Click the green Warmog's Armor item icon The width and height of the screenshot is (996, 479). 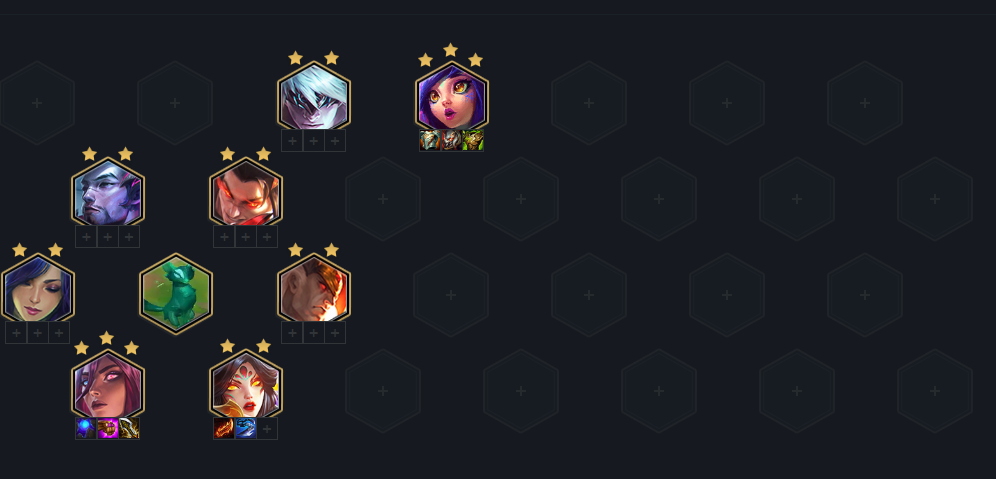coord(473,140)
